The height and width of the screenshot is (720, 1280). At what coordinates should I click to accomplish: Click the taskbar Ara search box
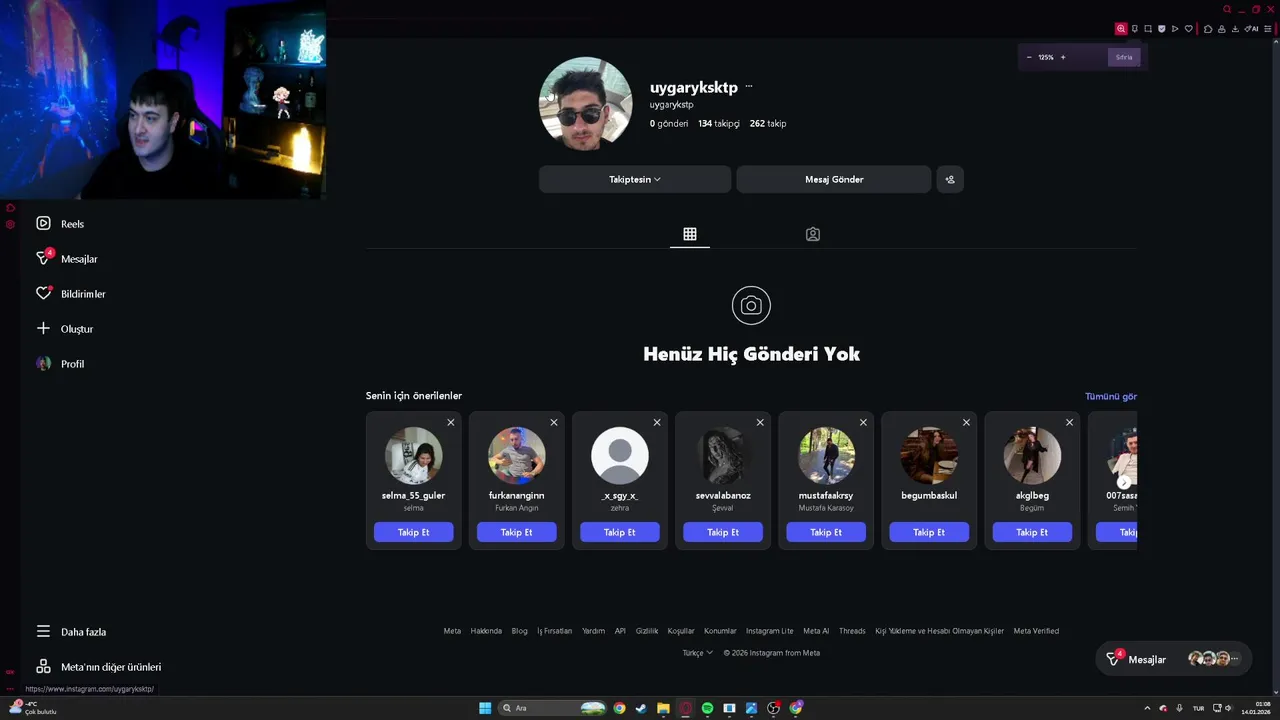click(x=552, y=708)
